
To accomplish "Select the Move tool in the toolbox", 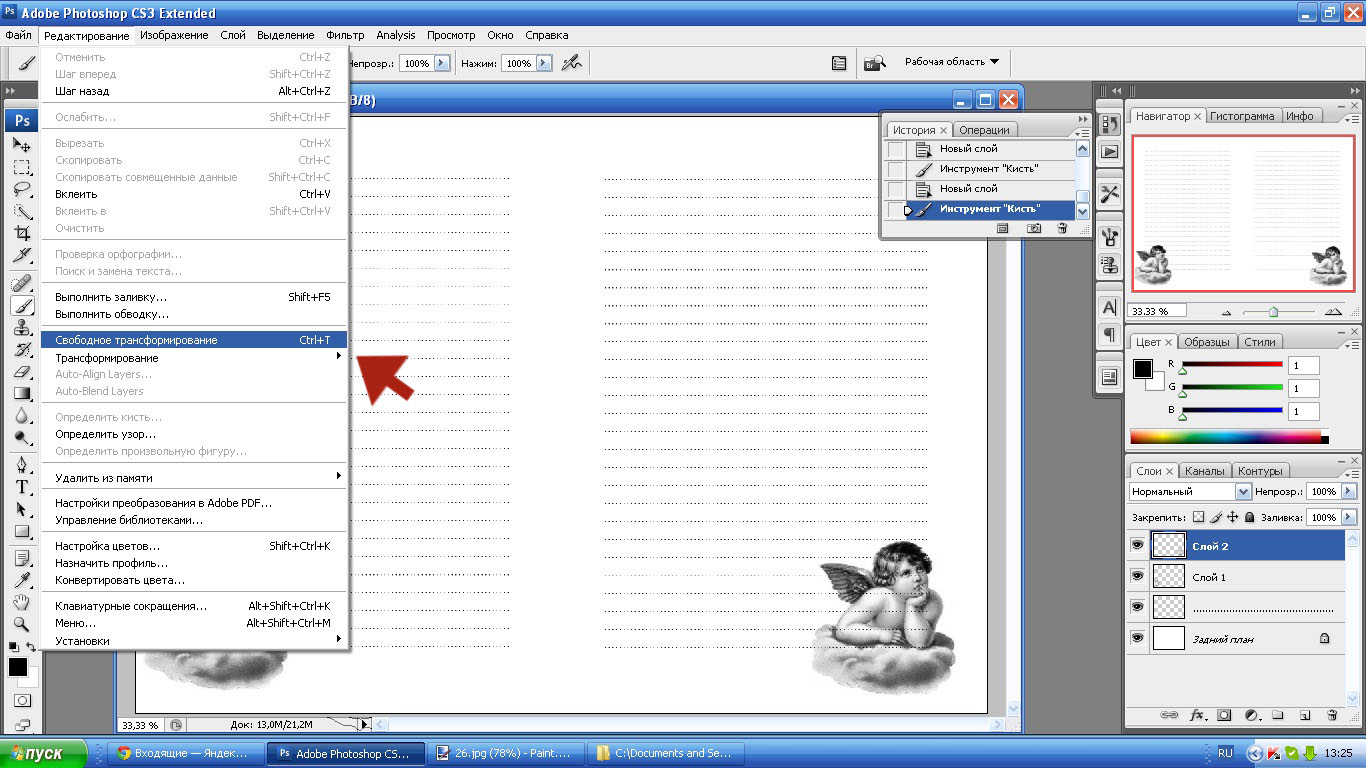I will click(22, 145).
